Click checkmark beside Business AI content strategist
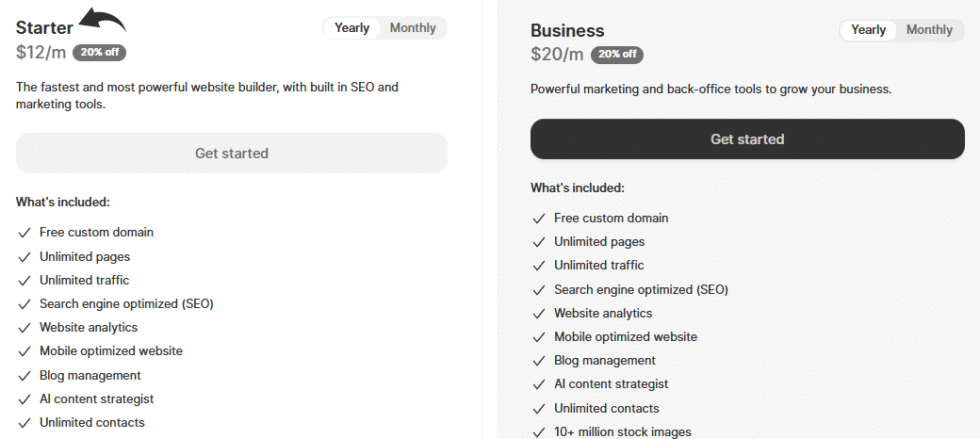The image size is (980, 439). pos(538,385)
